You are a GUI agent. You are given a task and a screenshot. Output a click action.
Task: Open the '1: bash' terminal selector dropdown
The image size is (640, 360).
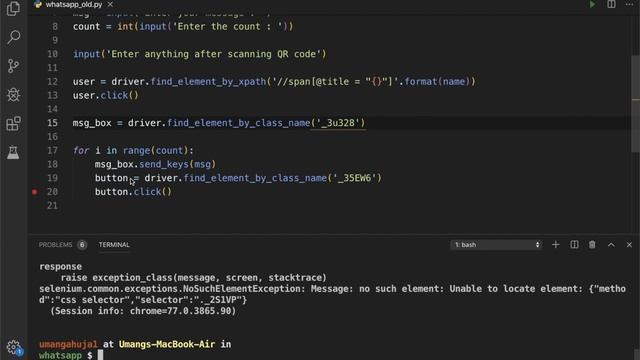click(496, 245)
